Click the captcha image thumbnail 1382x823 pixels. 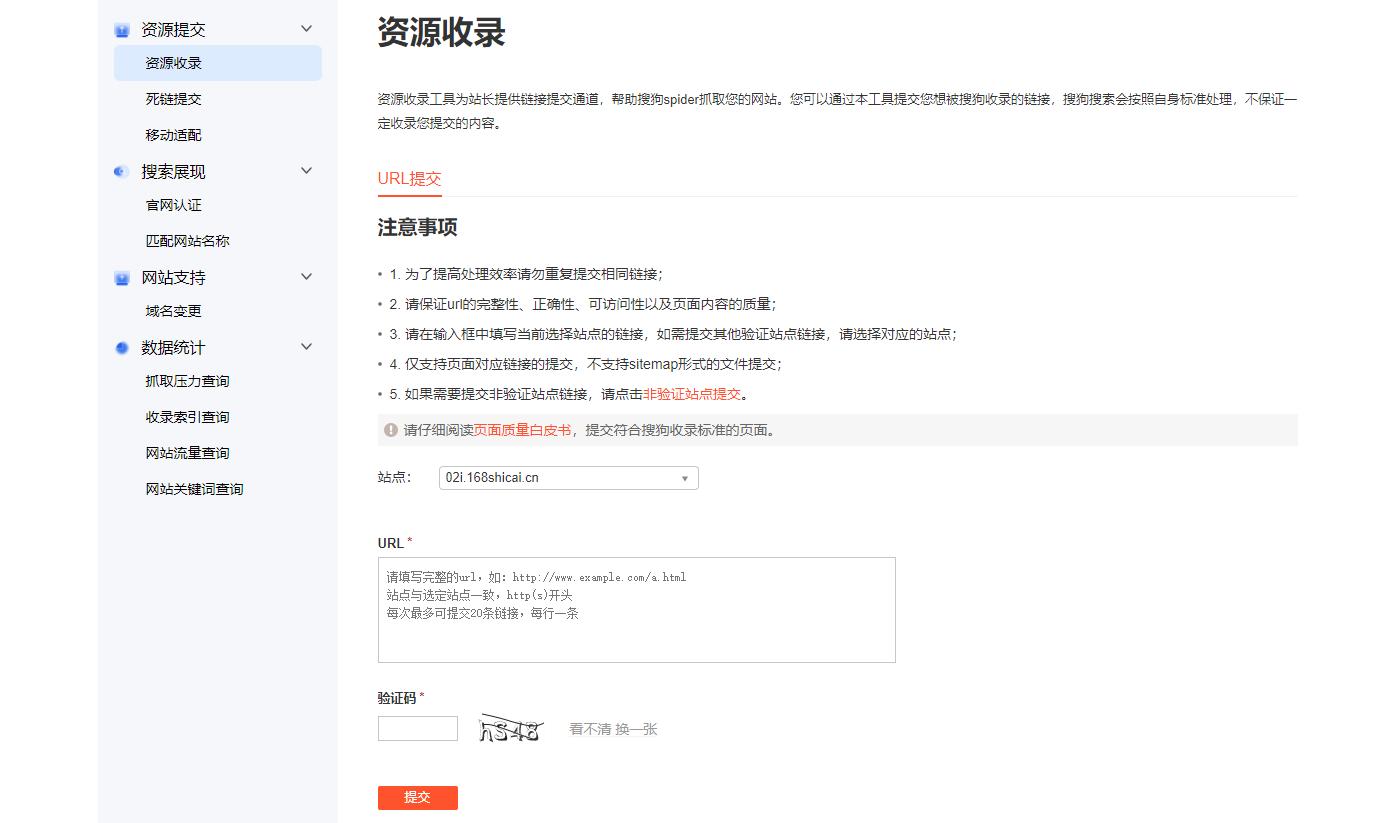[510, 728]
